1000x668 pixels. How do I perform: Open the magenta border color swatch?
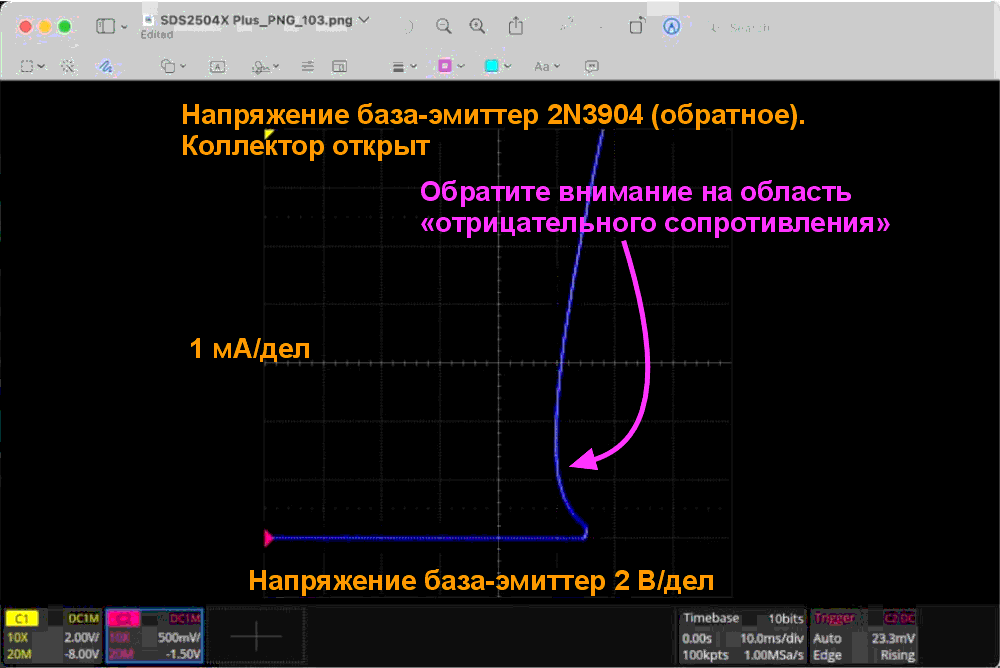450,66
